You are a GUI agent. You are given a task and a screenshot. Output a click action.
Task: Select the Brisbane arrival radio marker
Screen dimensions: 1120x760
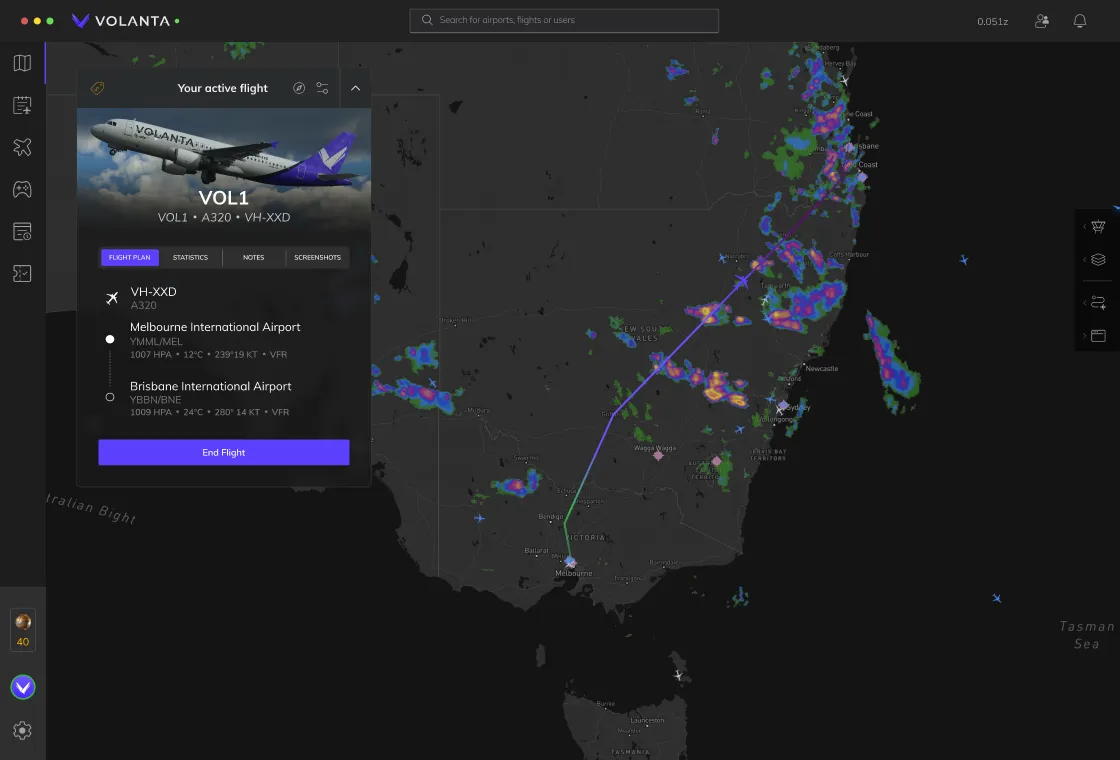click(x=110, y=396)
